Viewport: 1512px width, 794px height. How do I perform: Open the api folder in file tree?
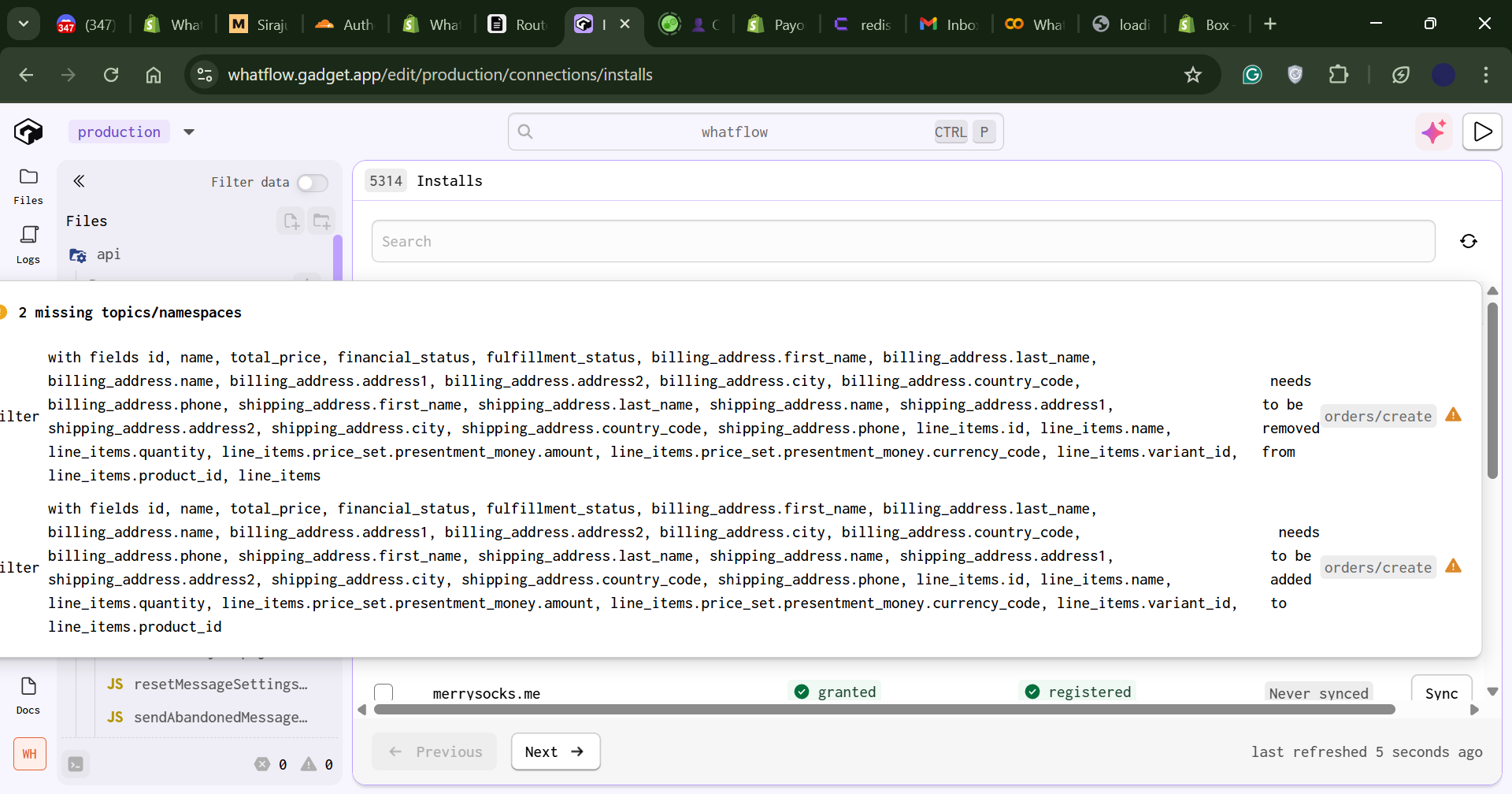click(95, 254)
